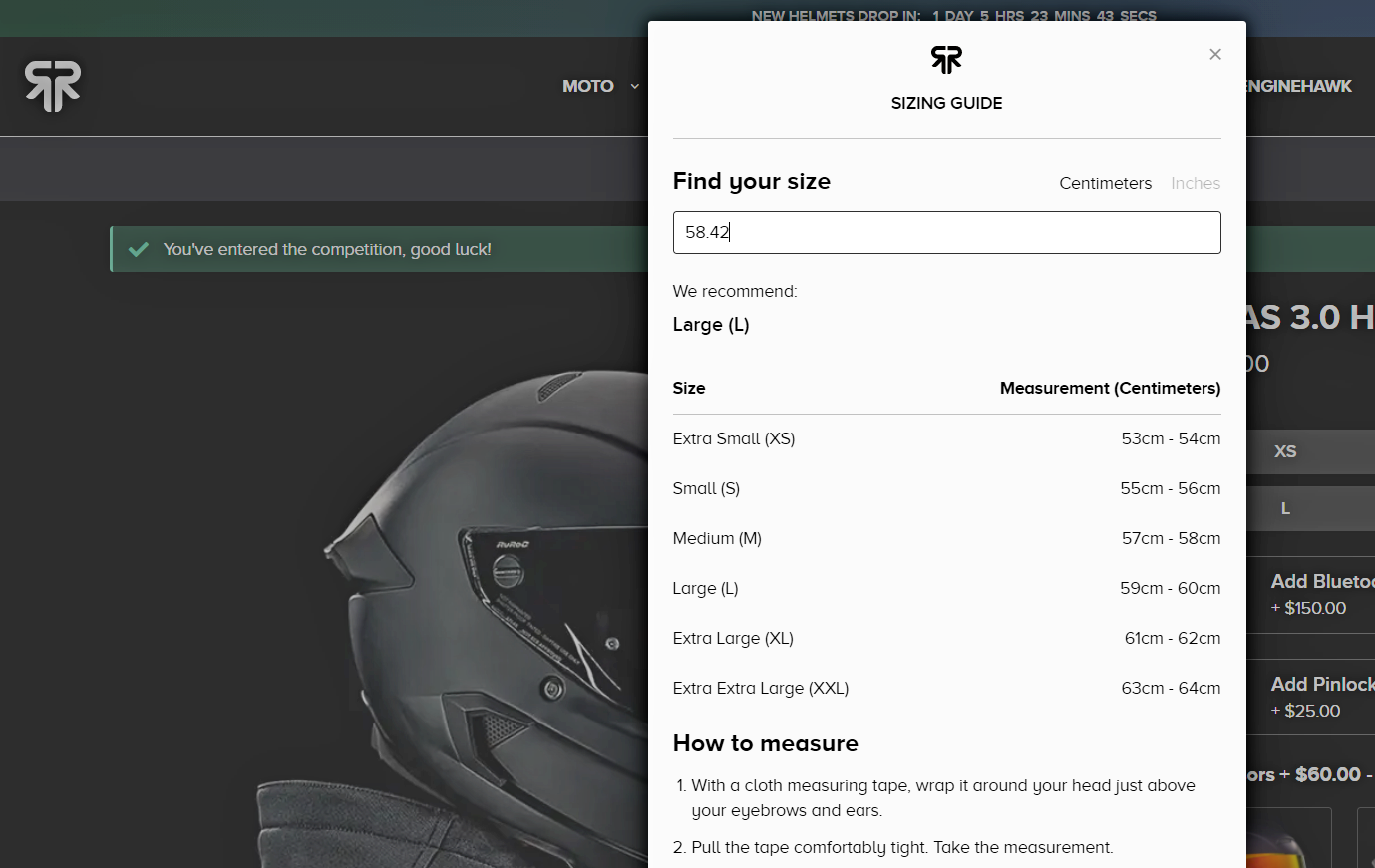Viewport: 1375px width, 868px height.
Task: Click the new helmets countdown banner
Action: point(952,16)
